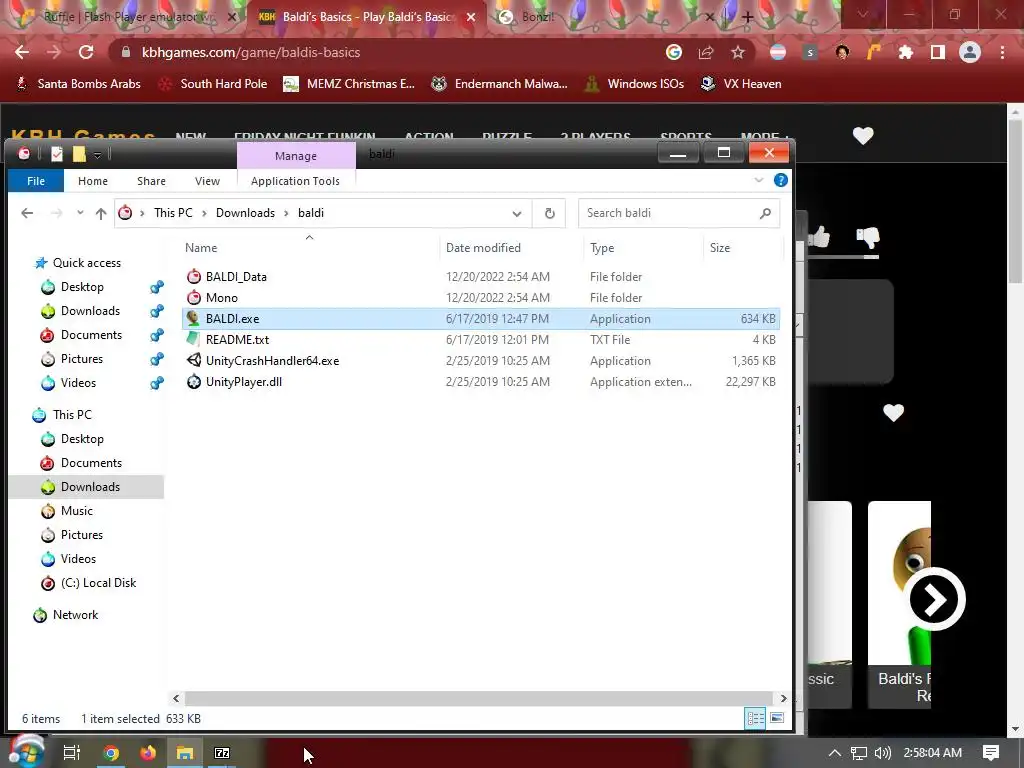This screenshot has width=1024, height=768.
Task: Bookmark this page with the star icon
Action: click(x=737, y=52)
